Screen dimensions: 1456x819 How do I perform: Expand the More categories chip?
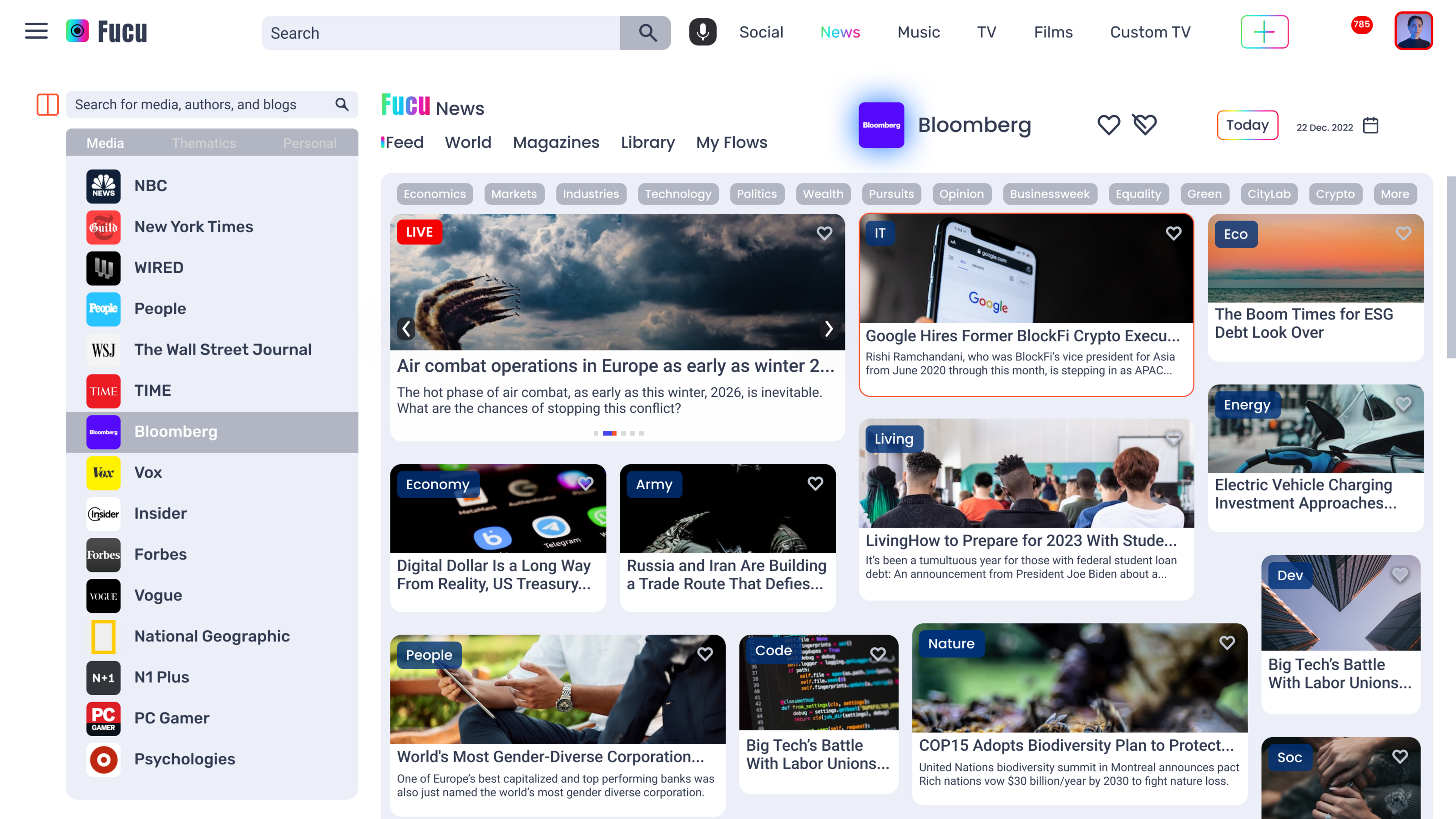[1395, 194]
